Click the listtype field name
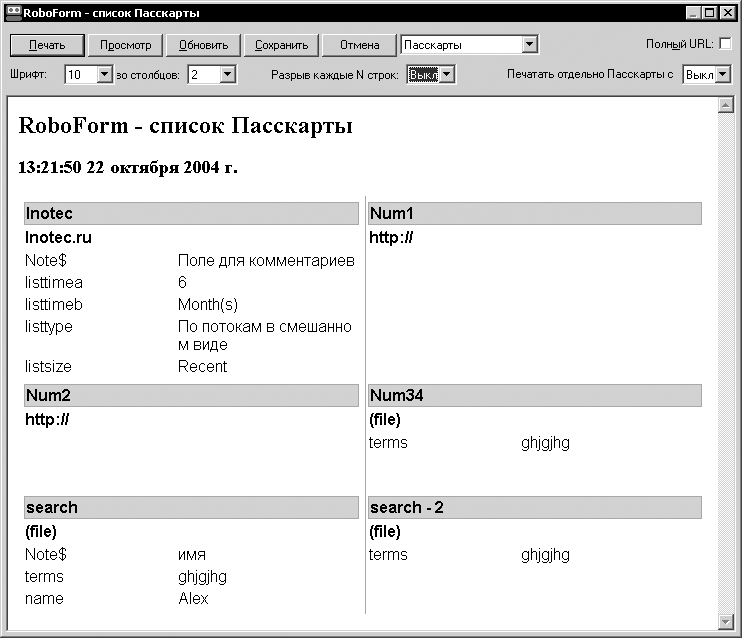Image resolution: width=742 pixels, height=638 pixels. 48,327
